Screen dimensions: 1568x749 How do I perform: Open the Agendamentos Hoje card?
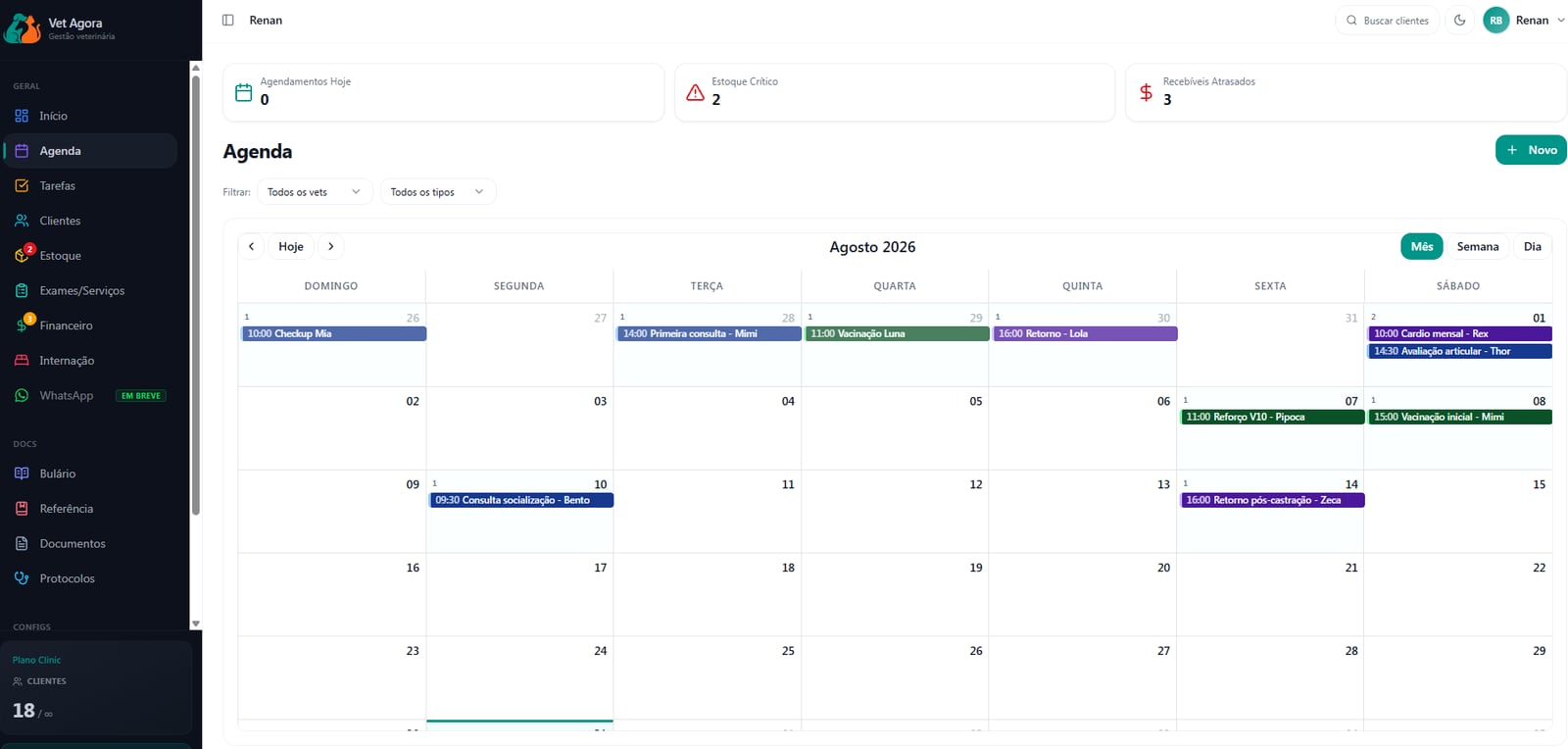444,93
